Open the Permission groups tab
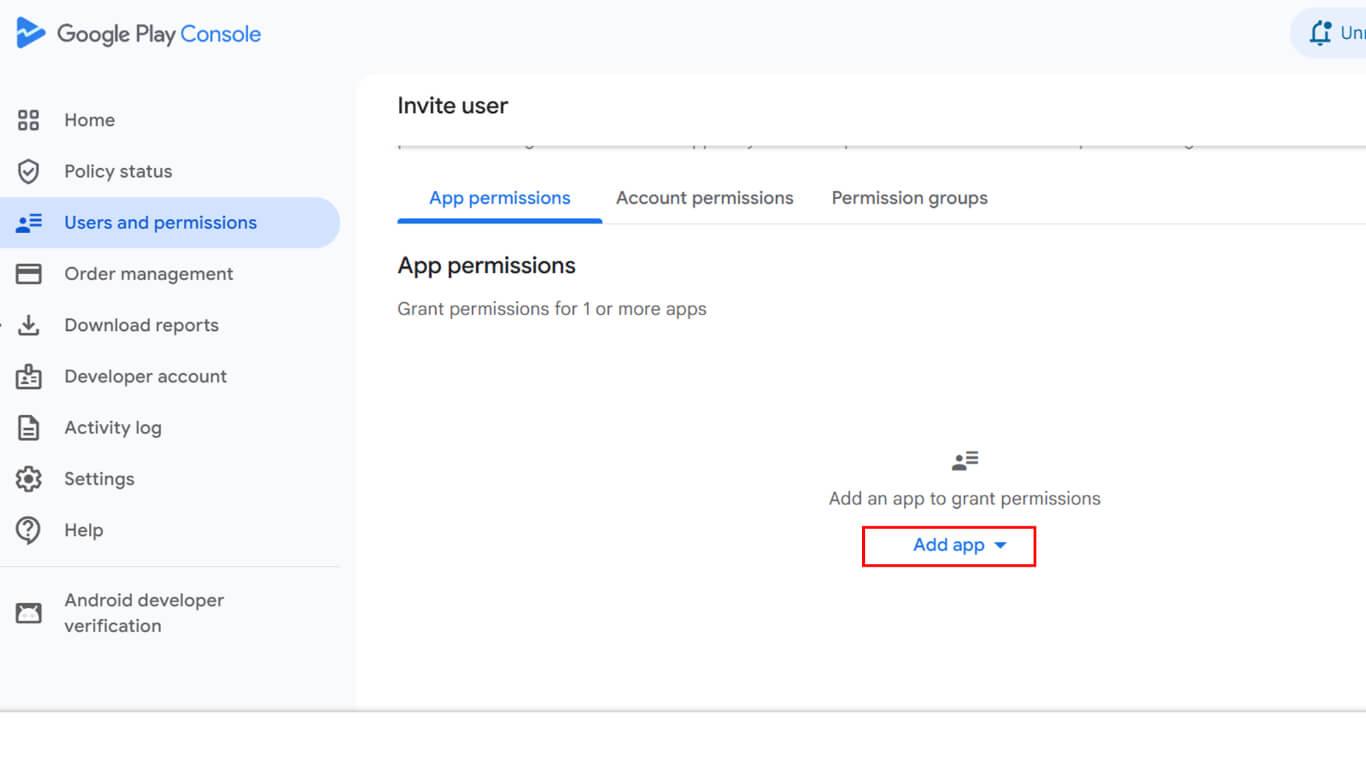This screenshot has width=1366, height=769. [909, 198]
